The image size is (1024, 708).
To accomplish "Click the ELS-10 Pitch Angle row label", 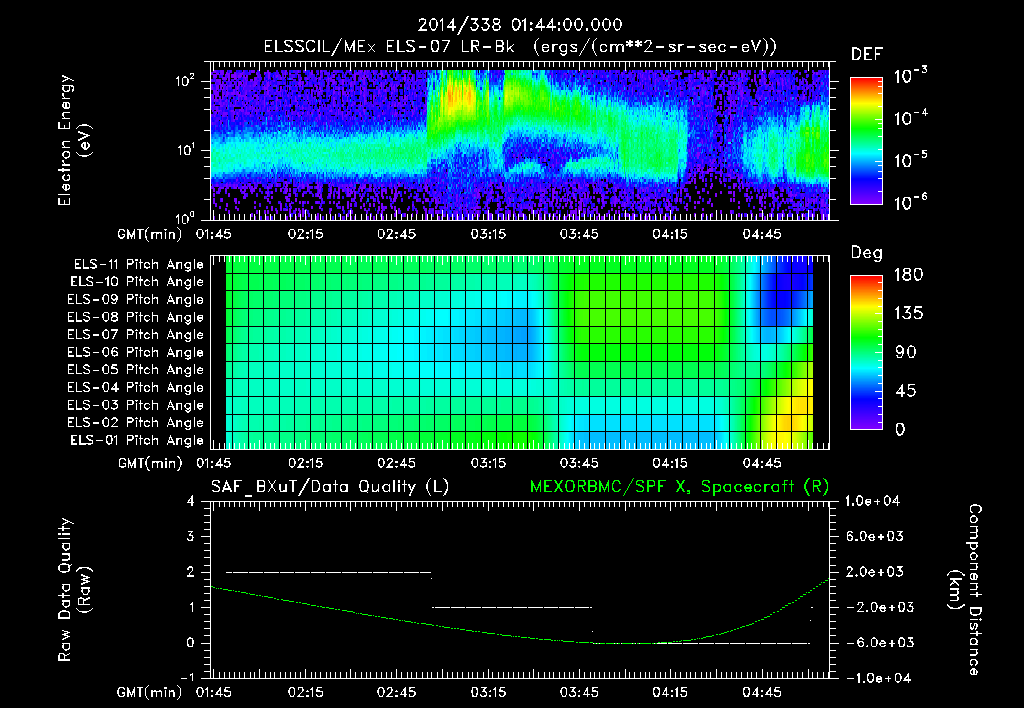I will tap(137, 282).
